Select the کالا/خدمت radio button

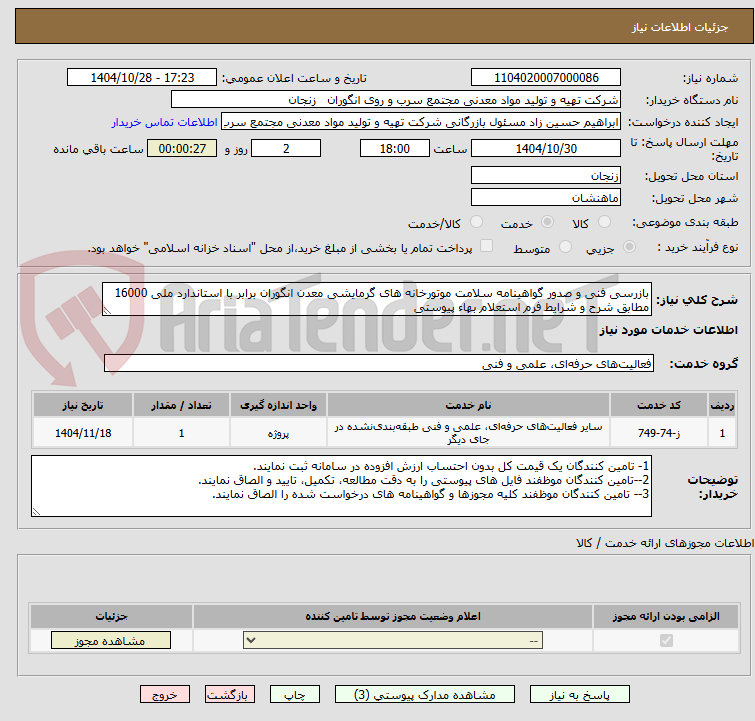point(476,222)
